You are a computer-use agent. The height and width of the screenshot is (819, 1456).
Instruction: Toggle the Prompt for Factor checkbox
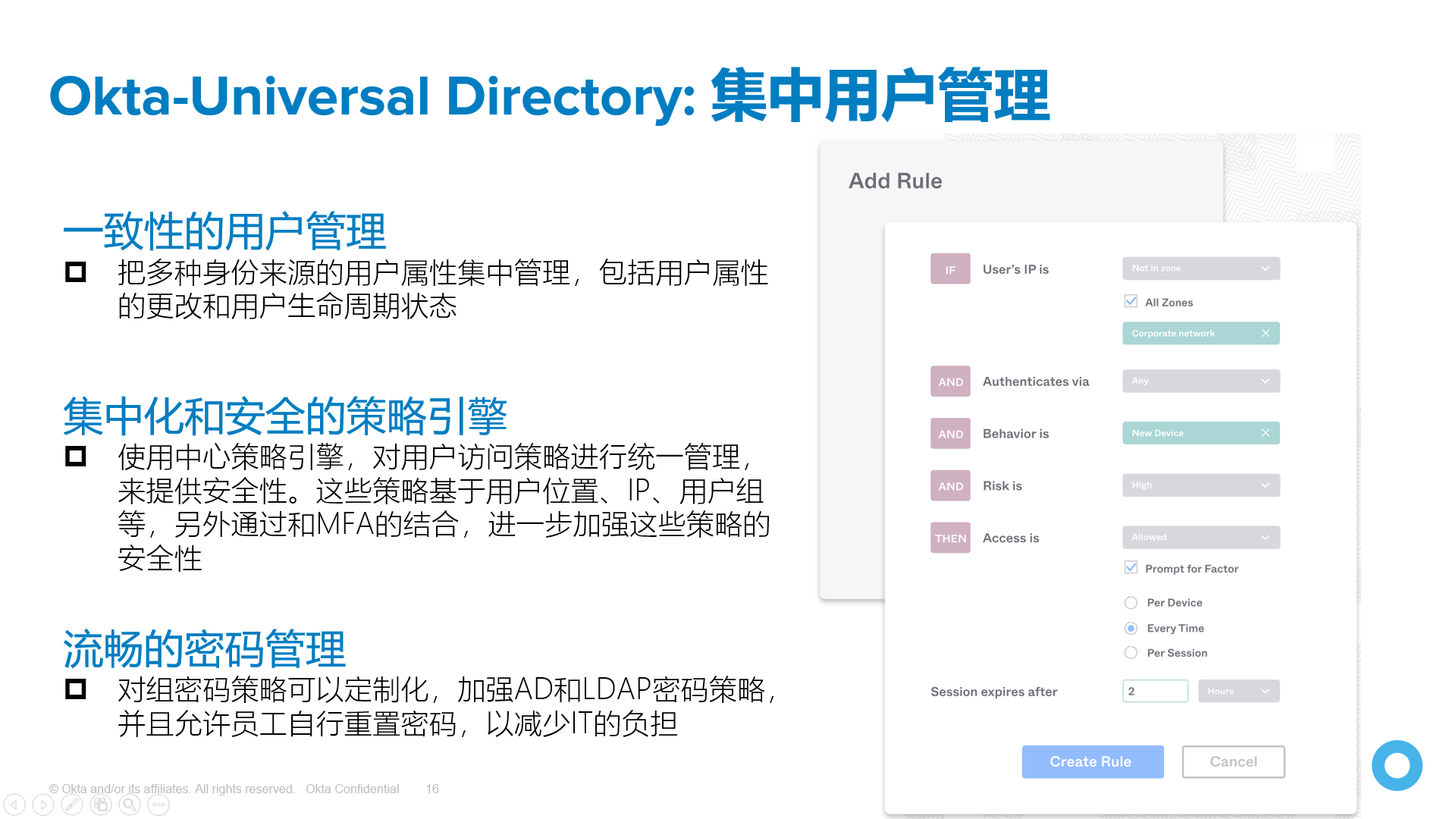pos(1131,567)
